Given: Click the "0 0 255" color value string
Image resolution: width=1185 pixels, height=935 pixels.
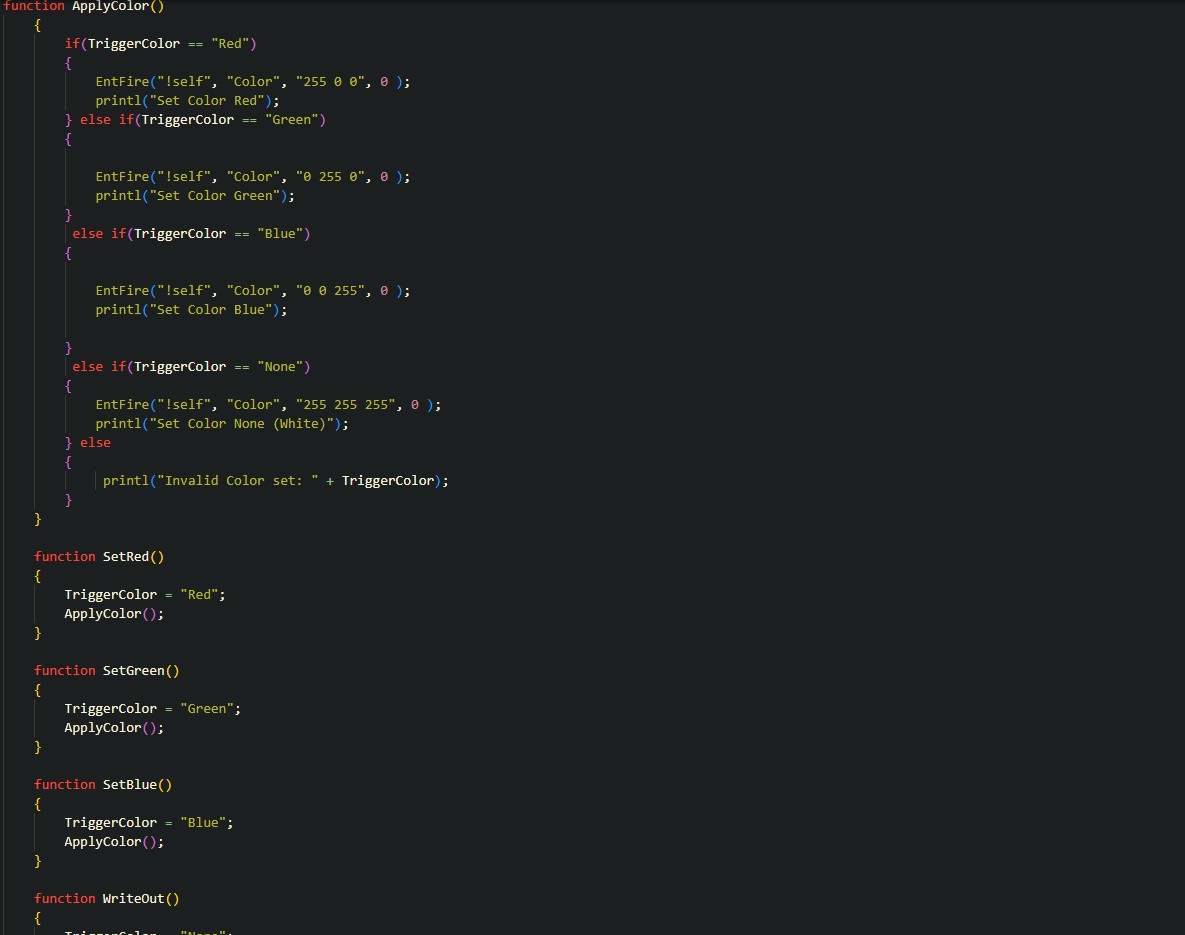Looking at the screenshot, I should point(329,291).
